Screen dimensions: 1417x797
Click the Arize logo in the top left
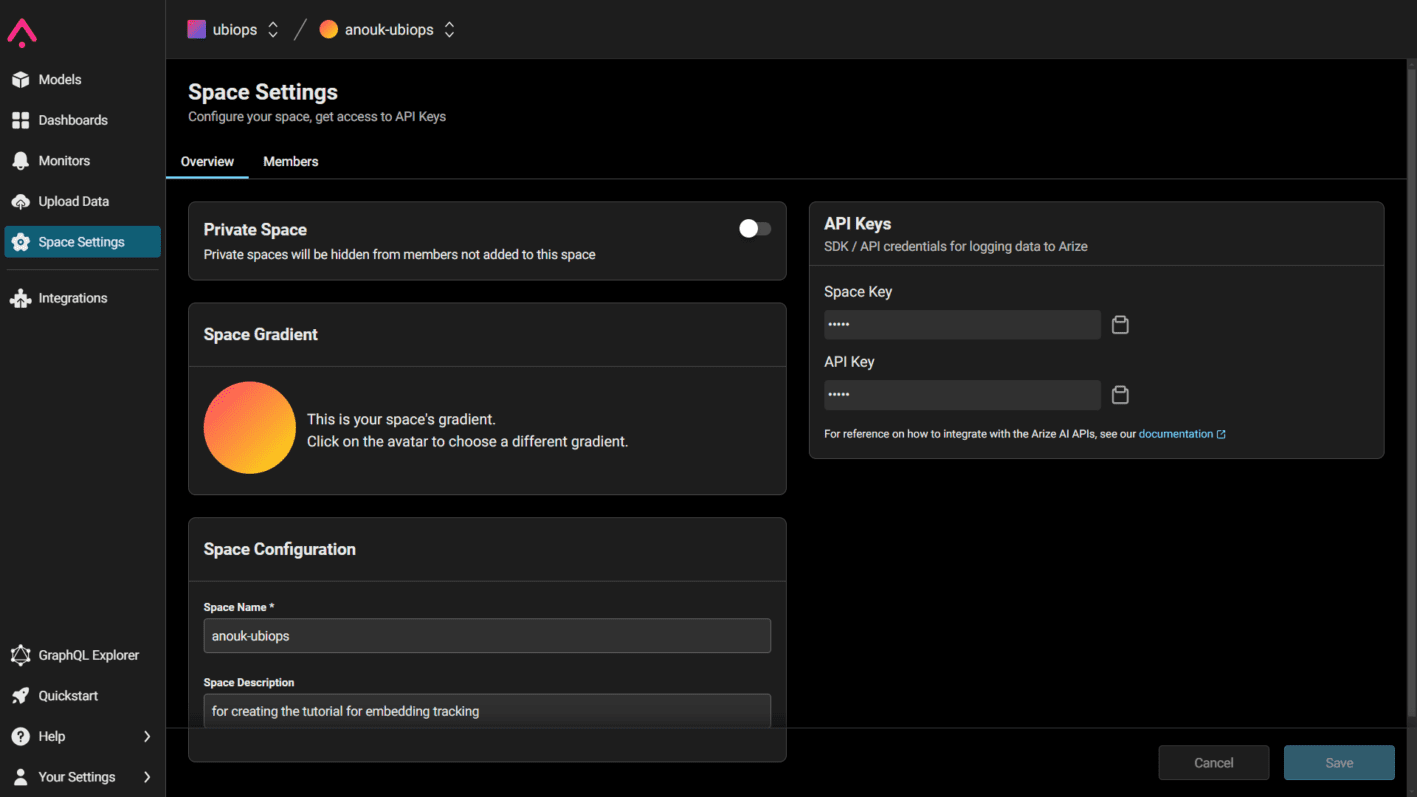21,32
